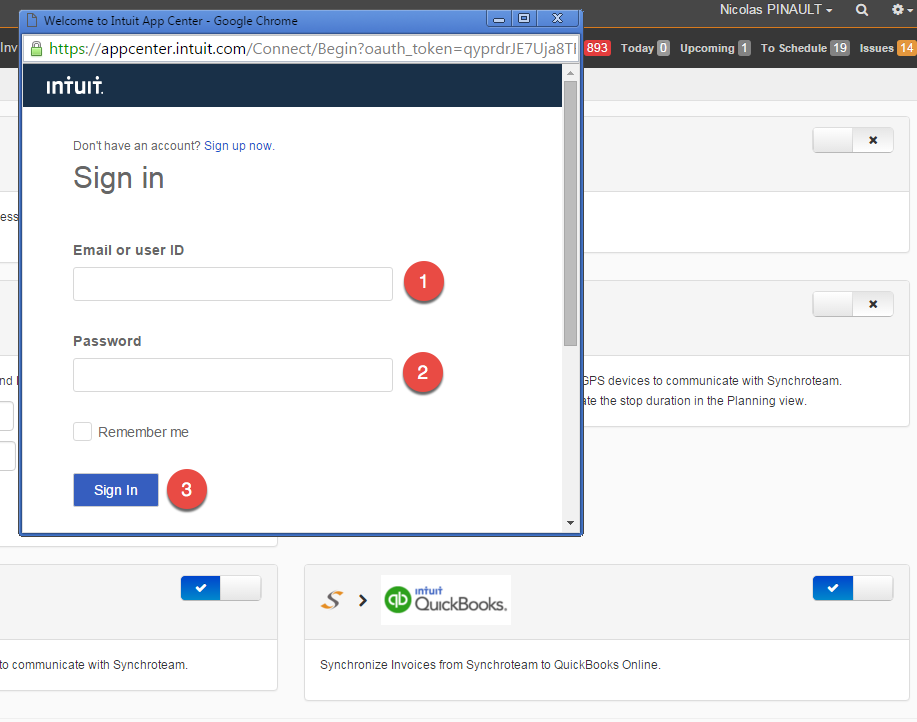Click the Synchroteam S logo icon
The image size is (917, 722).
coord(332,600)
